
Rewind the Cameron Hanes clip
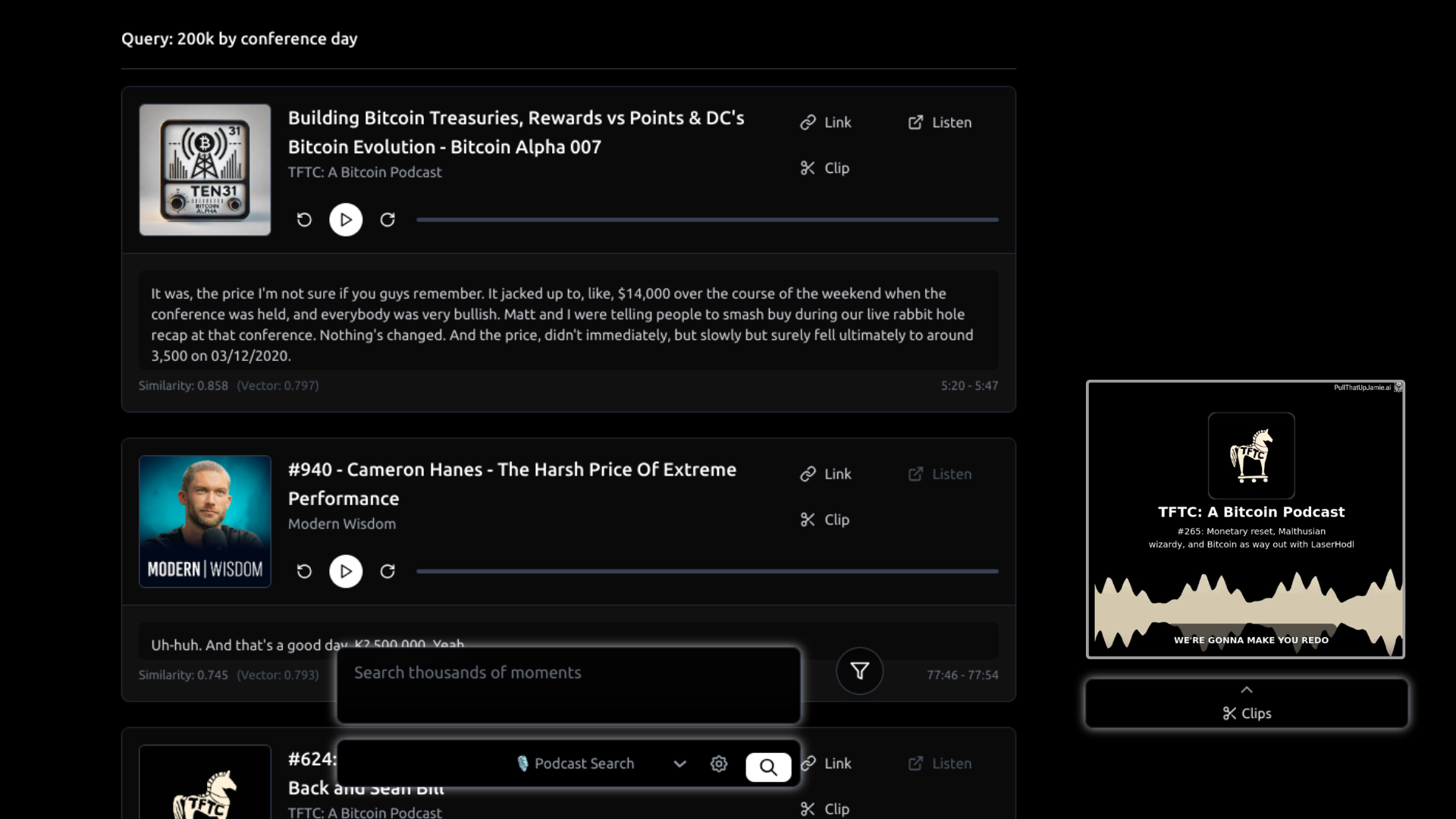pyautogui.click(x=304, y=571)
